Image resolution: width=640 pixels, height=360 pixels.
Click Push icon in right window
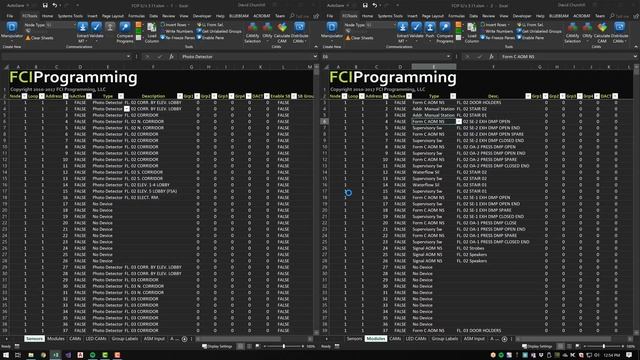430,27
